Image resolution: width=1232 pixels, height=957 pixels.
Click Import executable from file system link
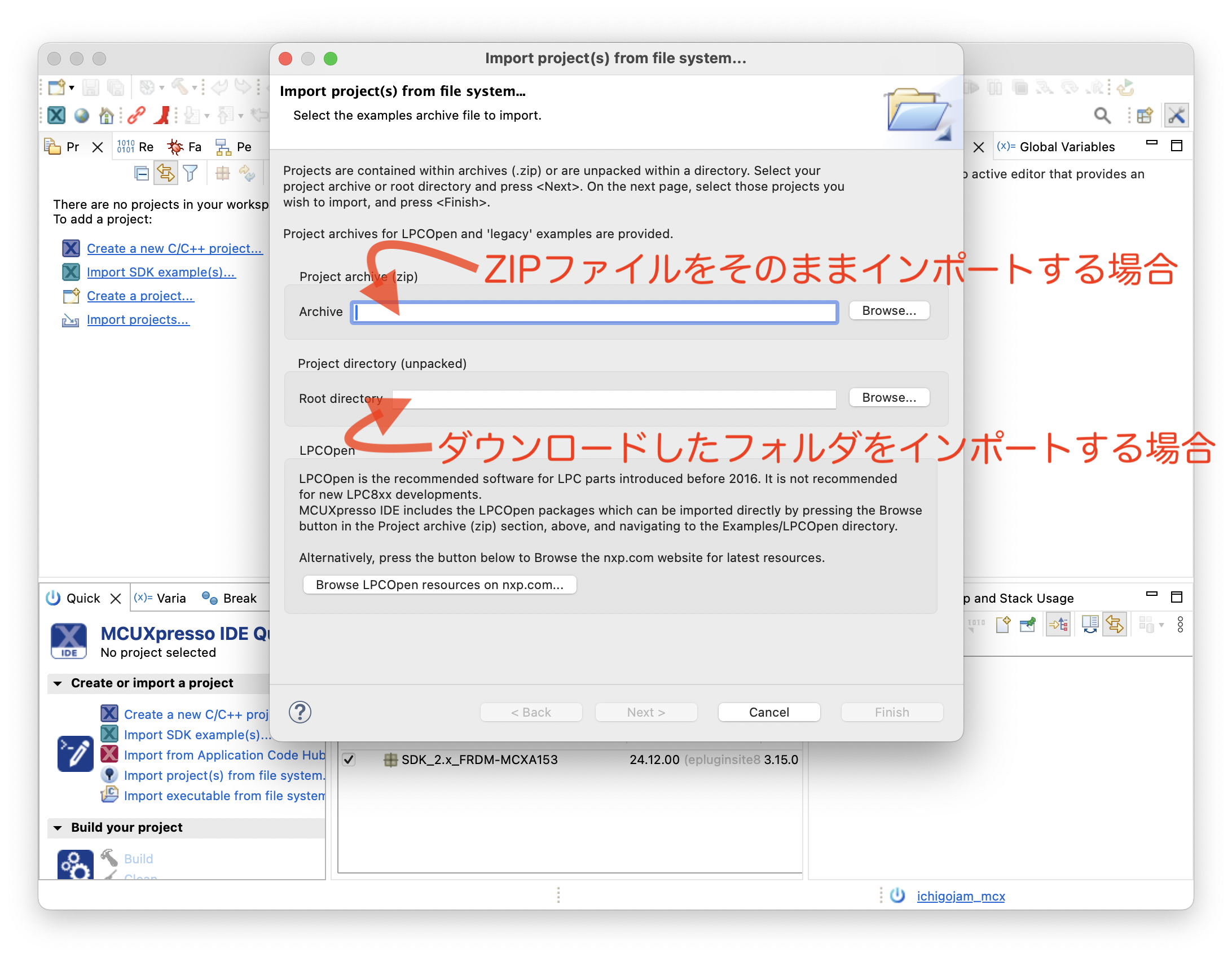225,796
